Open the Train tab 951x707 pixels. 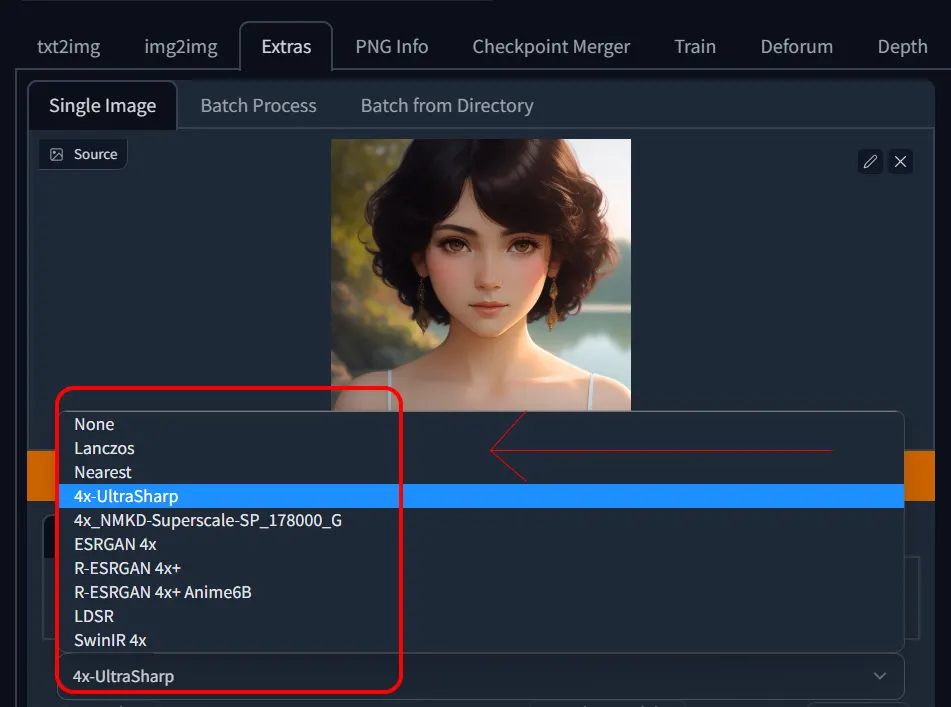click(695, 47)
